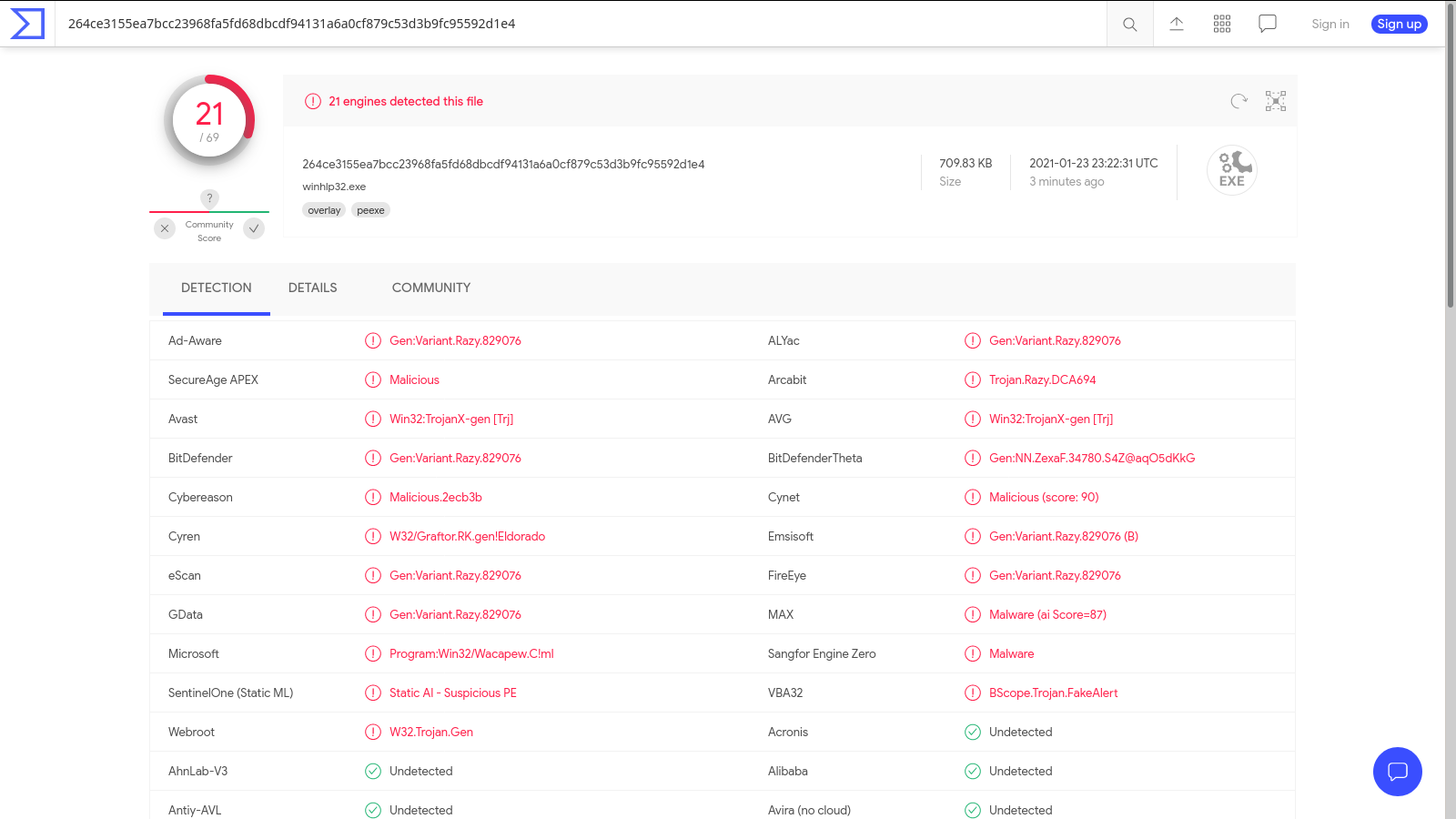Click the Sangfor Engine Zero result Malware
This screenshot has height=819, width=1456.
pos(1012,653)
